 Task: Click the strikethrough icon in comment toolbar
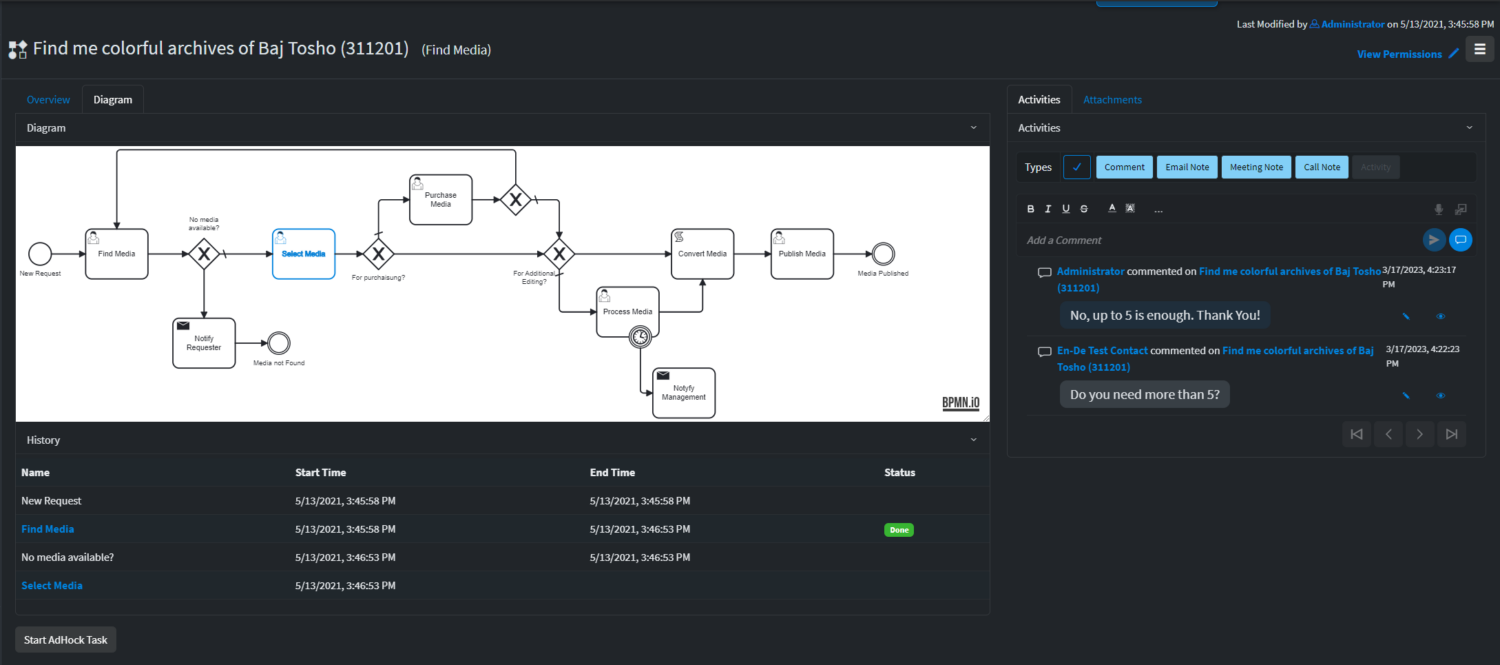1084,208
